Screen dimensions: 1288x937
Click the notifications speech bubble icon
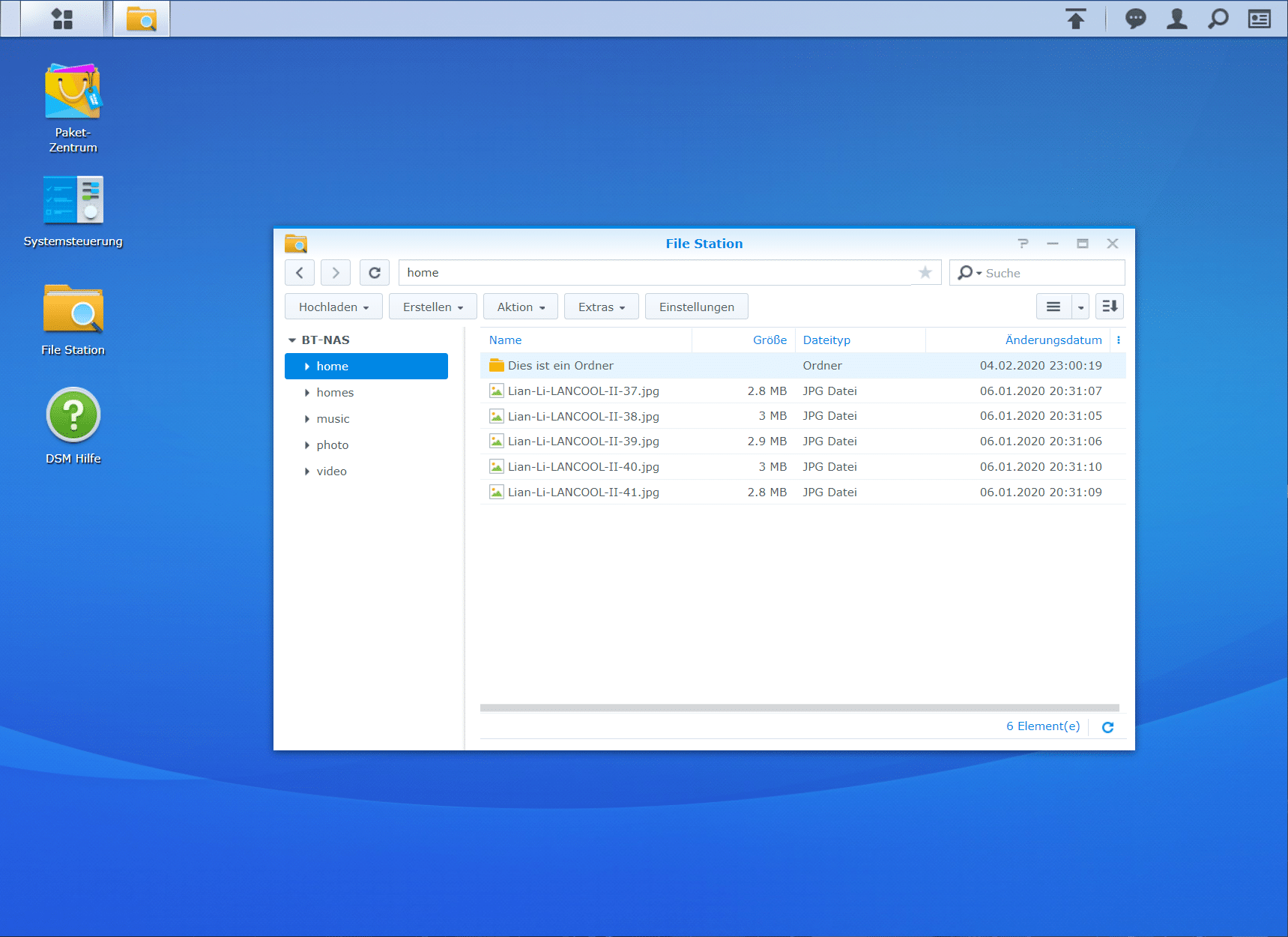click(x=1135, y=19)
